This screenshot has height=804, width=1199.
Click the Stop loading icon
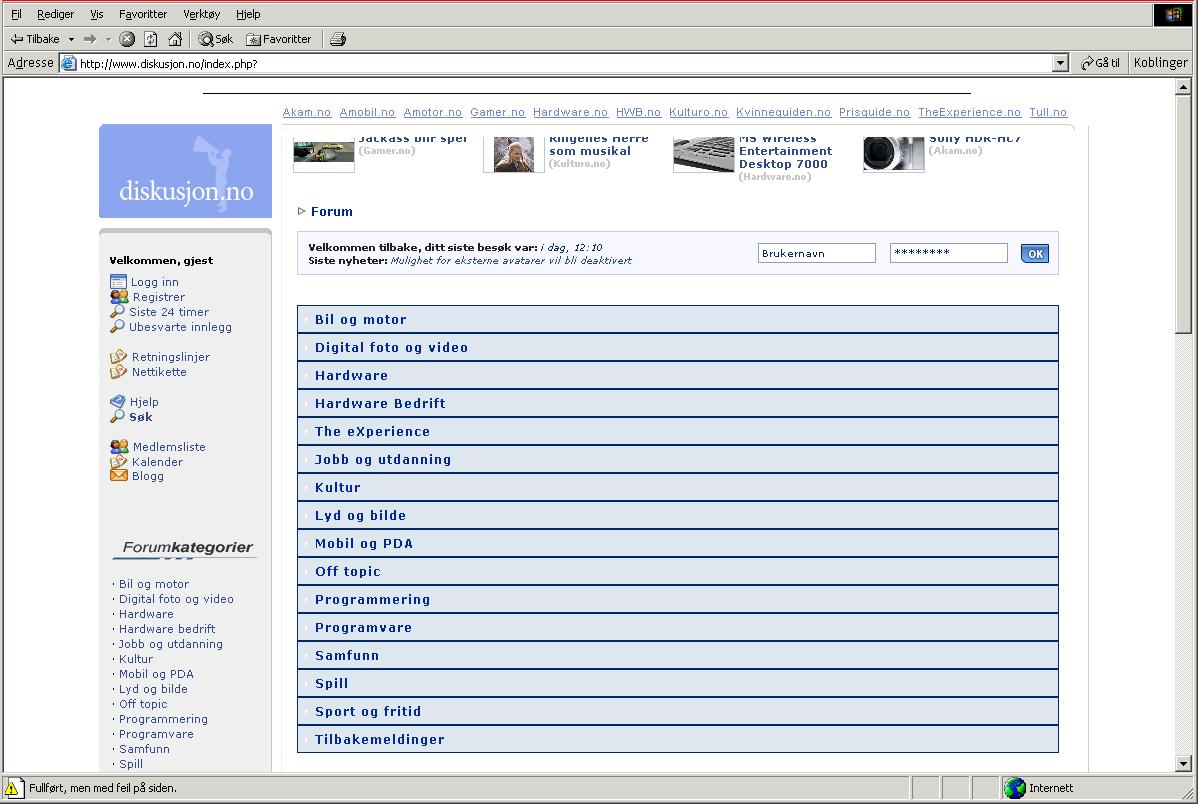pyautogui.click(x=128, y=39)
